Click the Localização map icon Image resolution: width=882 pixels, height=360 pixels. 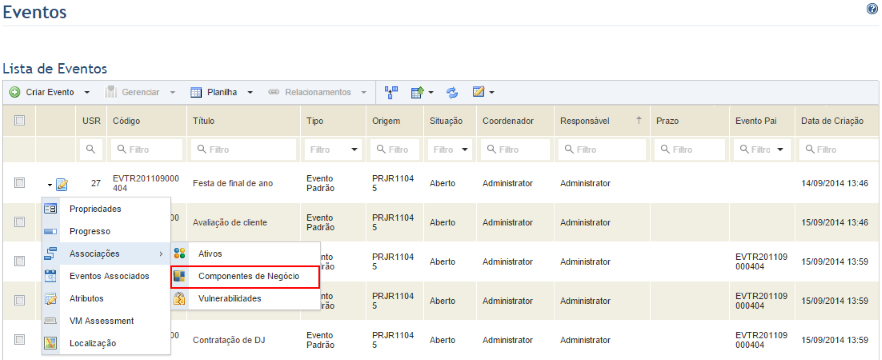click(x=50, y=343)
